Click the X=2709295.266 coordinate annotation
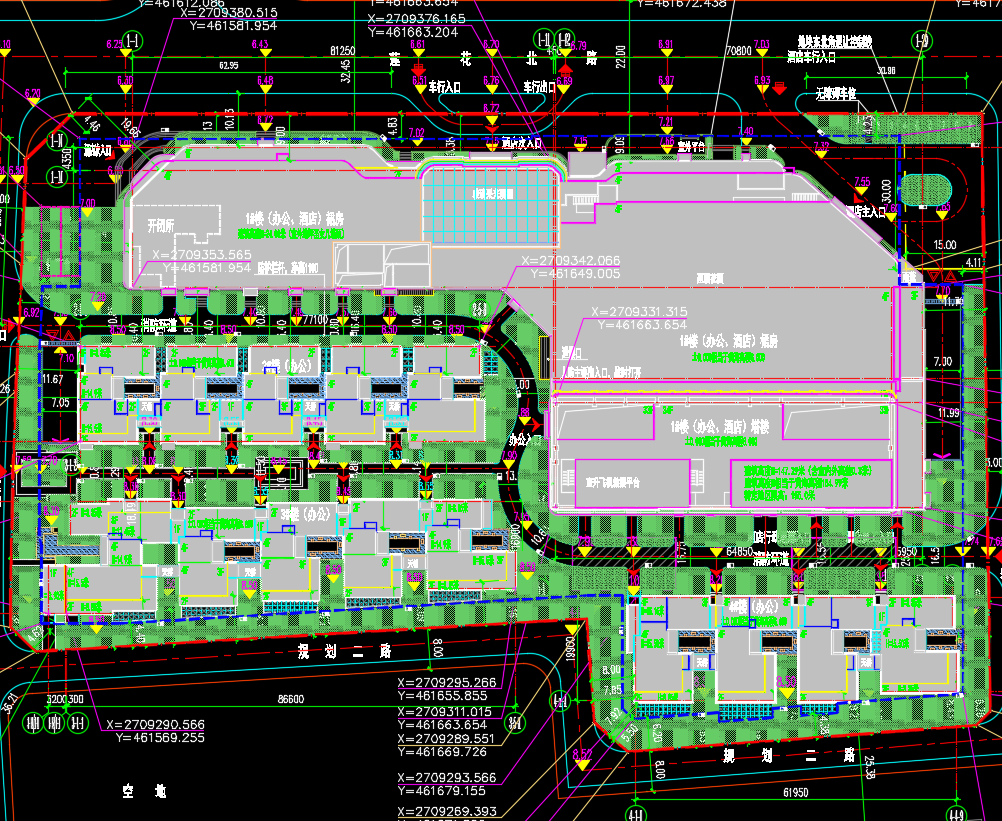 [446, 683]
